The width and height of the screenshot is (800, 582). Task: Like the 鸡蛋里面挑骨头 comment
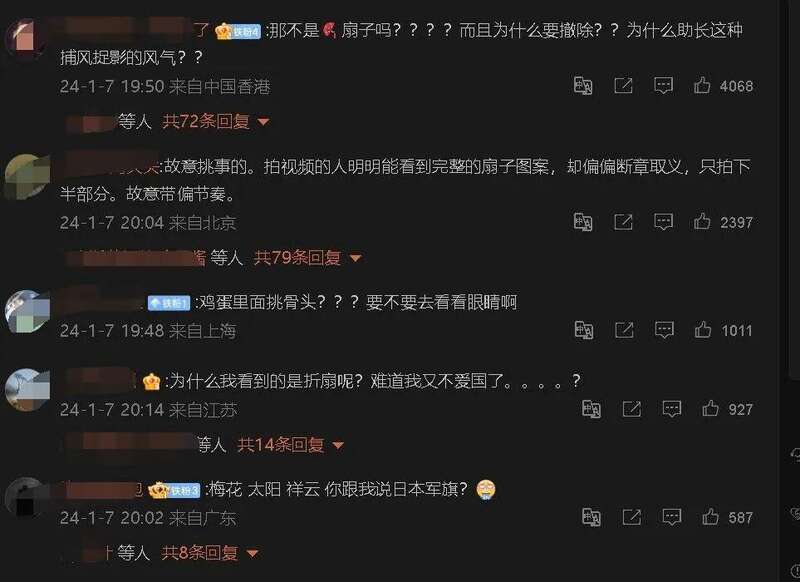pos(703,330)
